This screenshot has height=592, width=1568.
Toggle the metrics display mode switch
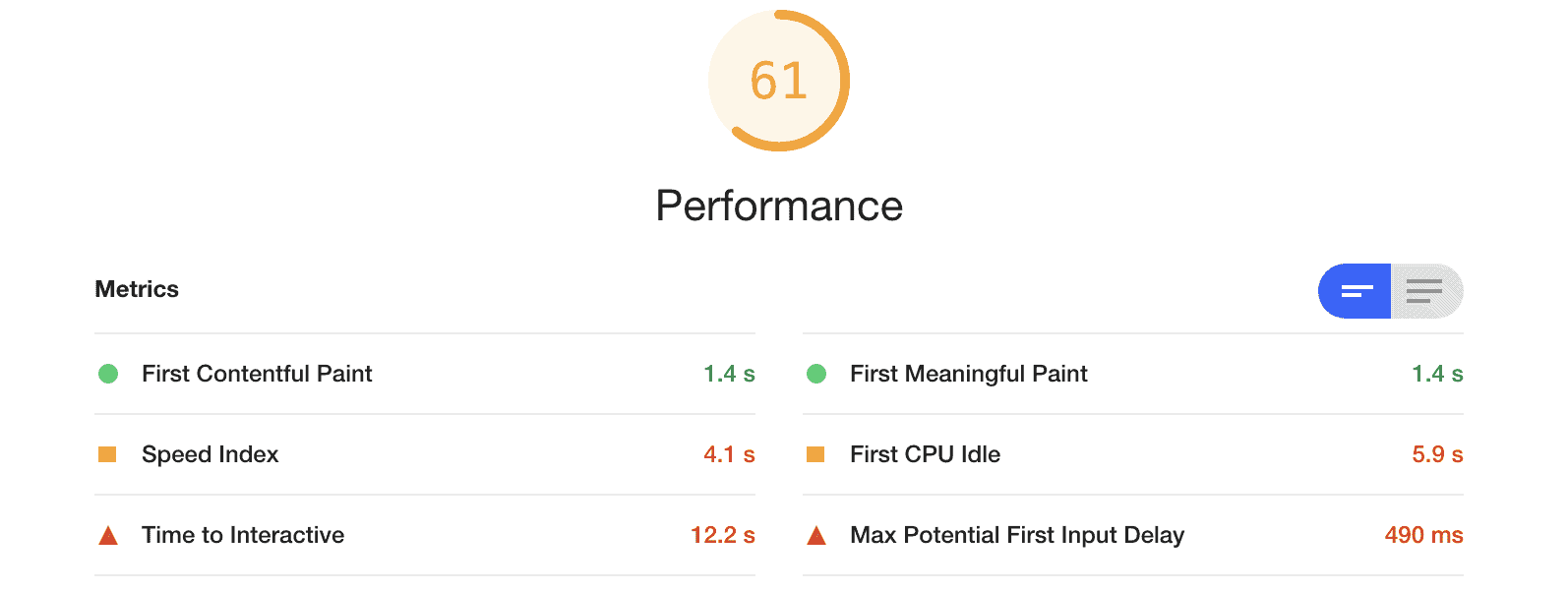[x=1390, y=291]
